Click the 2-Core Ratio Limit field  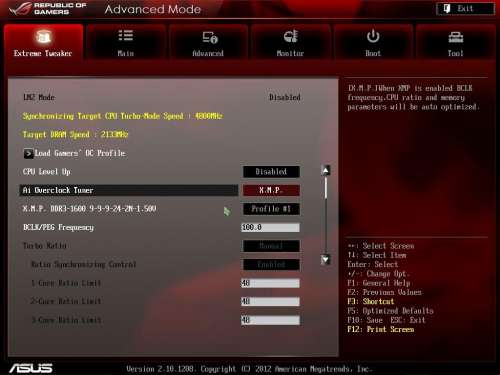pyautogui.click(x=270, y=302)
